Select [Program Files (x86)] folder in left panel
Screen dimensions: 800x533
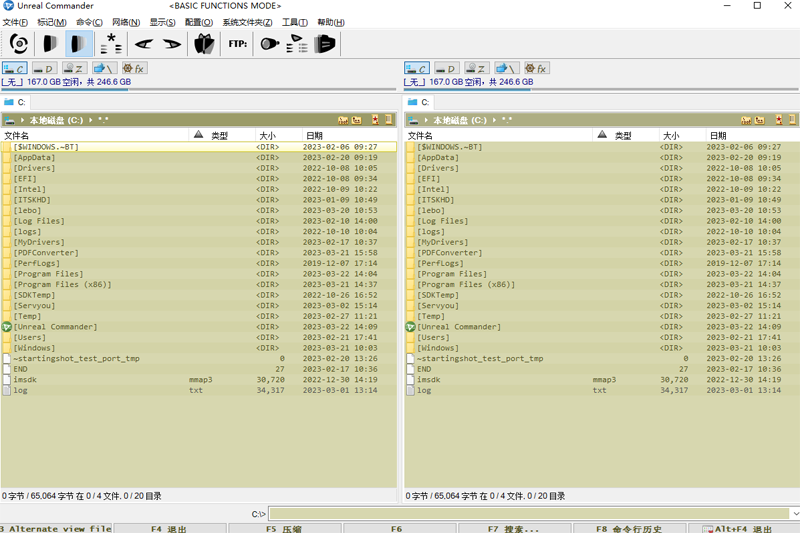point(198,285)
